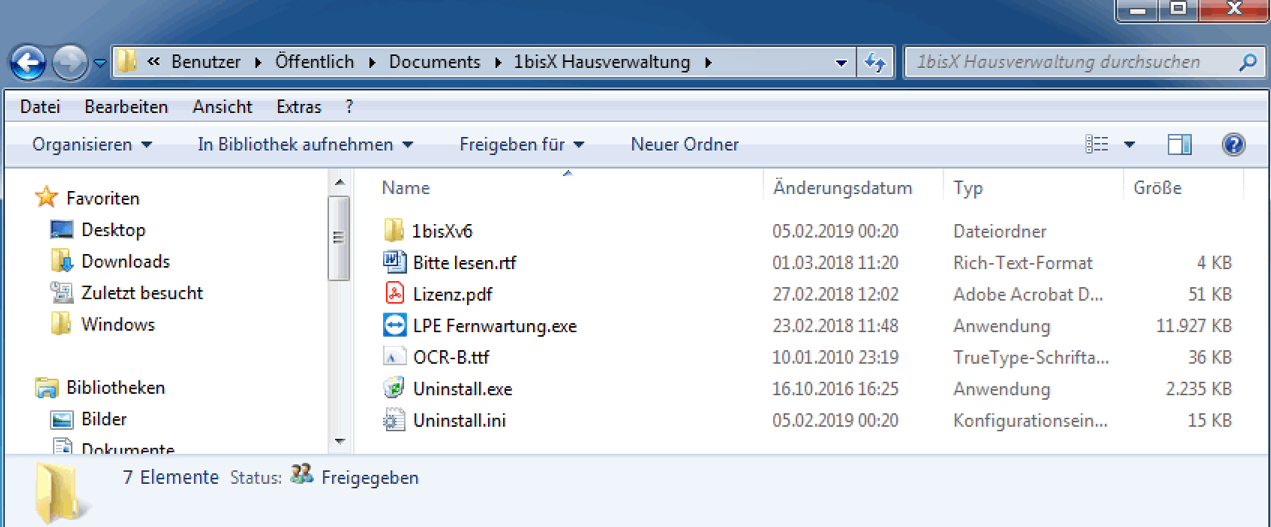
Task: Click the OCR-B.ttf font file icon
Action: pyautogui.click(x=394, y=357)
